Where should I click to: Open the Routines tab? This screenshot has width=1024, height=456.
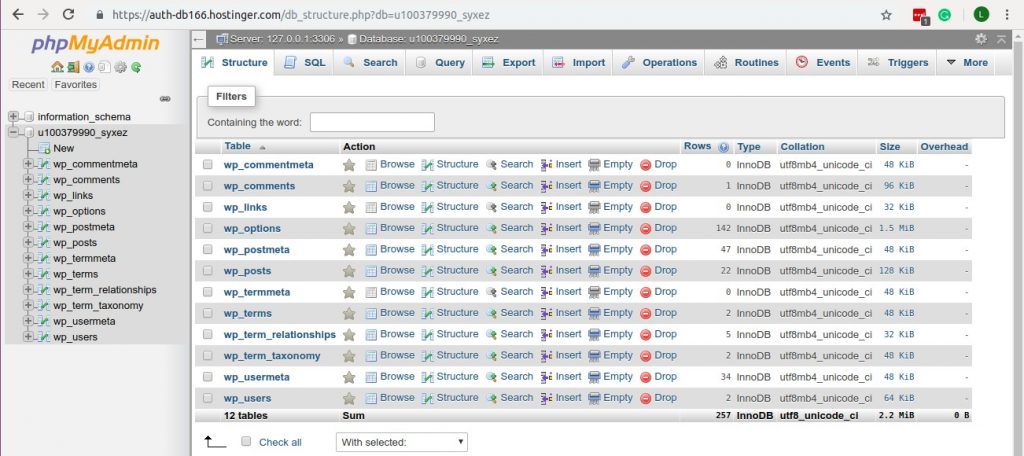[746, 63]
